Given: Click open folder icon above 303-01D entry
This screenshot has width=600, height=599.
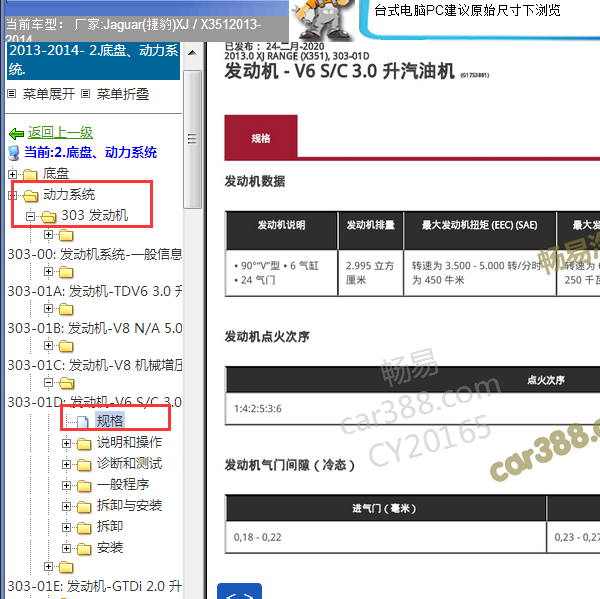Looking at the screenshot, I should pyautogui.click(x=67, y=383).
